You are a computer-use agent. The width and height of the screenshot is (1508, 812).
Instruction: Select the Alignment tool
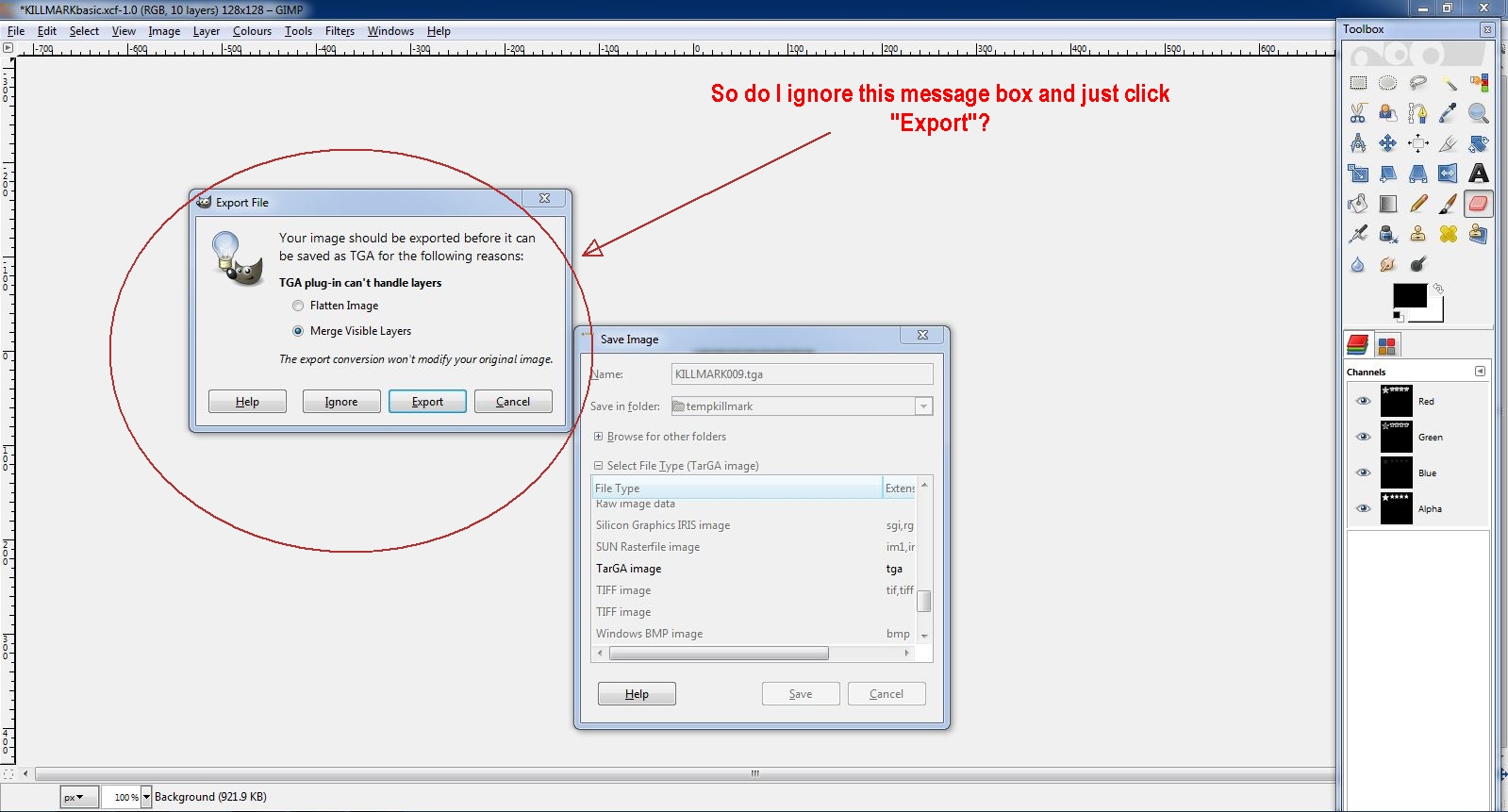1418,143
